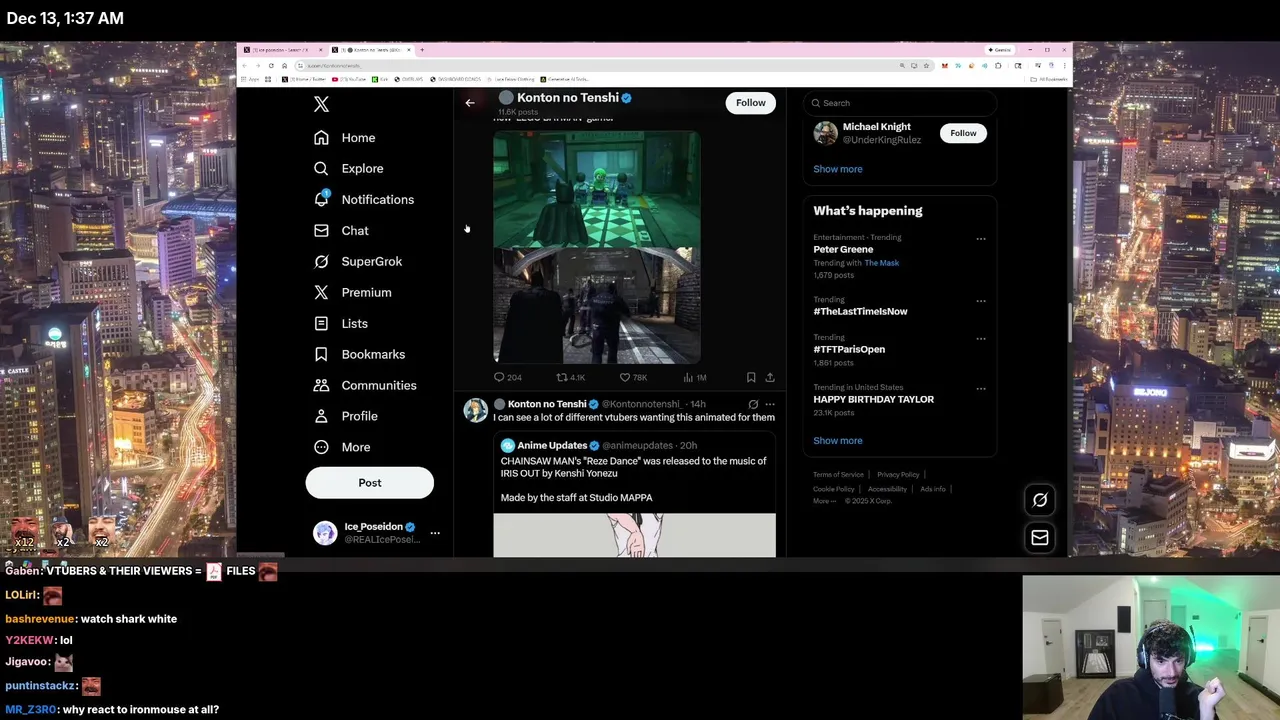1280x720 pixels.
Task: Open the top LEGO Batman game image
Action: coord(596,190)
